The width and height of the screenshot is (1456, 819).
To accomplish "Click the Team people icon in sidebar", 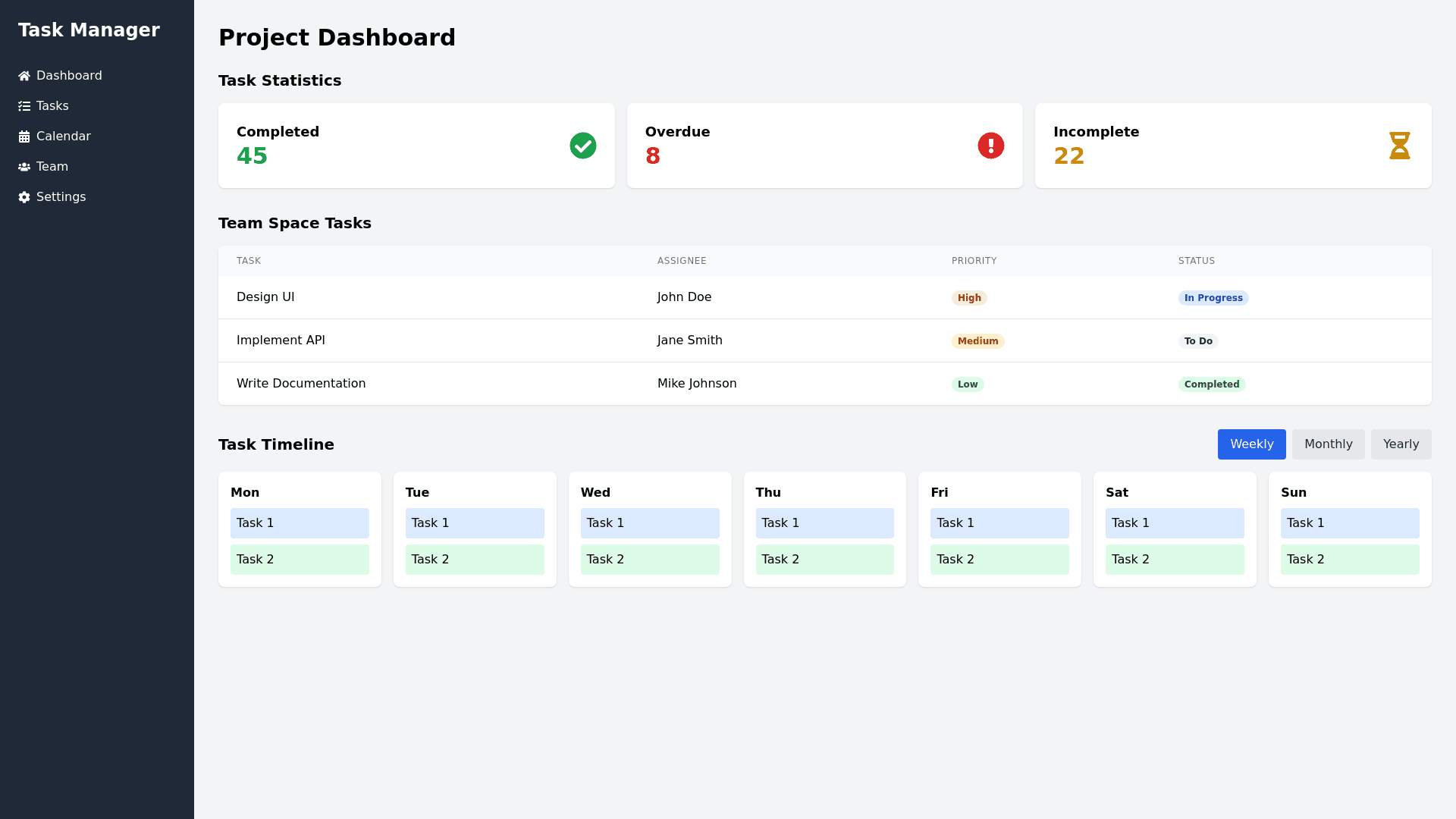I will (x=24, y=167).
